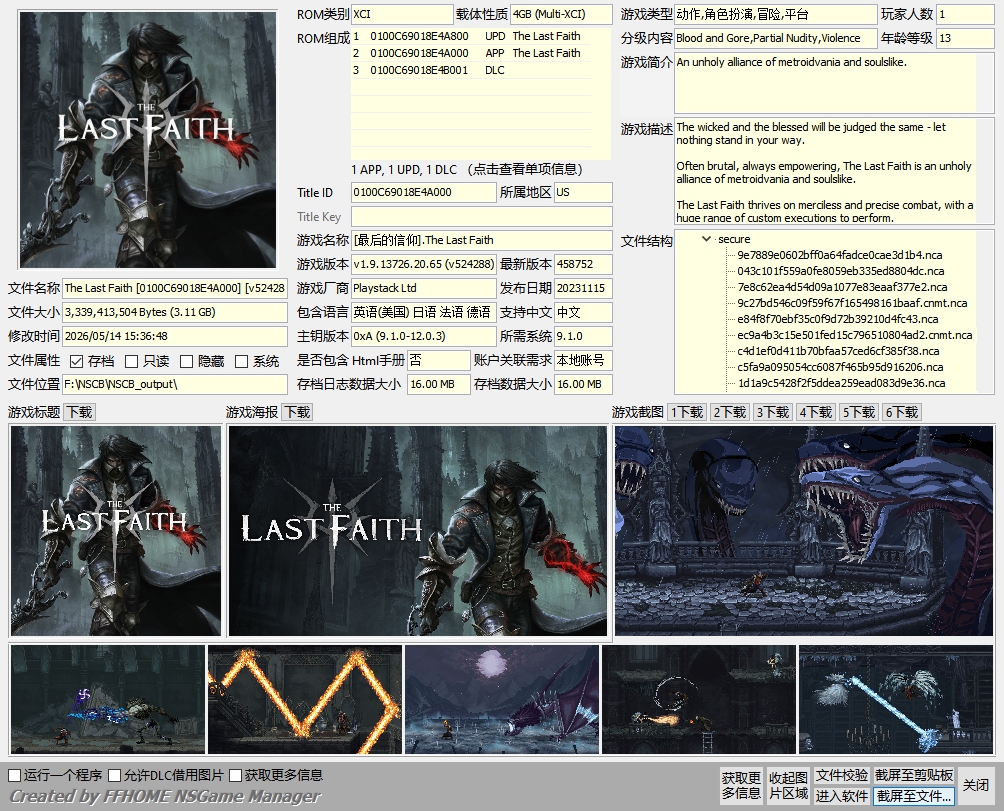Screen dimensions: 1004x811
Task: Click the 年龄等级 field showing 13
Action: point(965,38)
